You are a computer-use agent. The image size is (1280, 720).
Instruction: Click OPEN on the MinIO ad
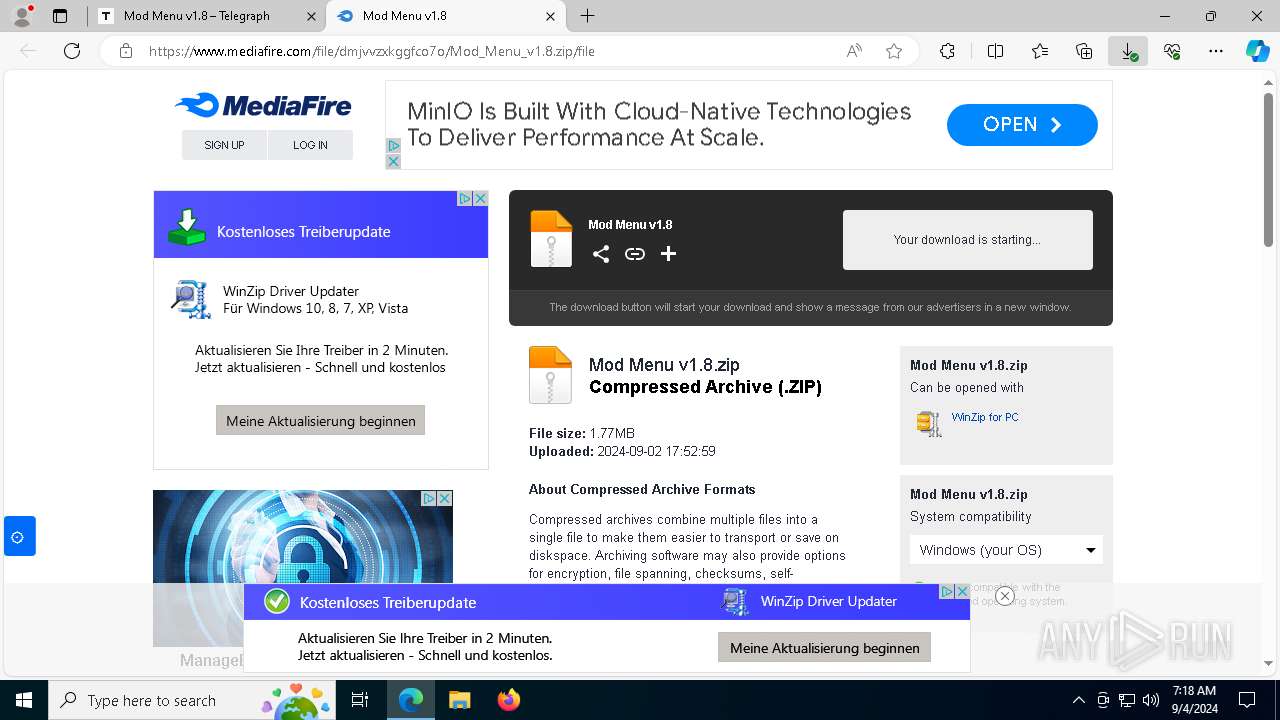click(1022, 125)
